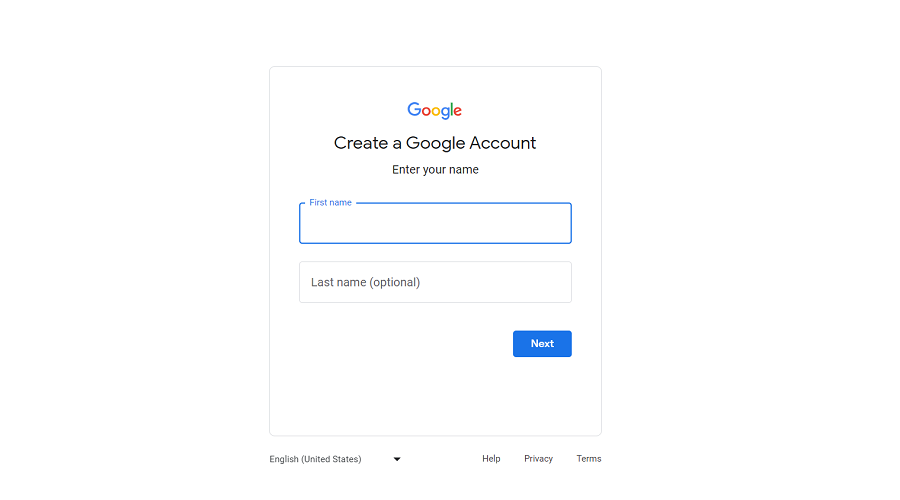Click the blue capital G in Google logo
This screenshot has height=500, width=900.
coord(414,109)
